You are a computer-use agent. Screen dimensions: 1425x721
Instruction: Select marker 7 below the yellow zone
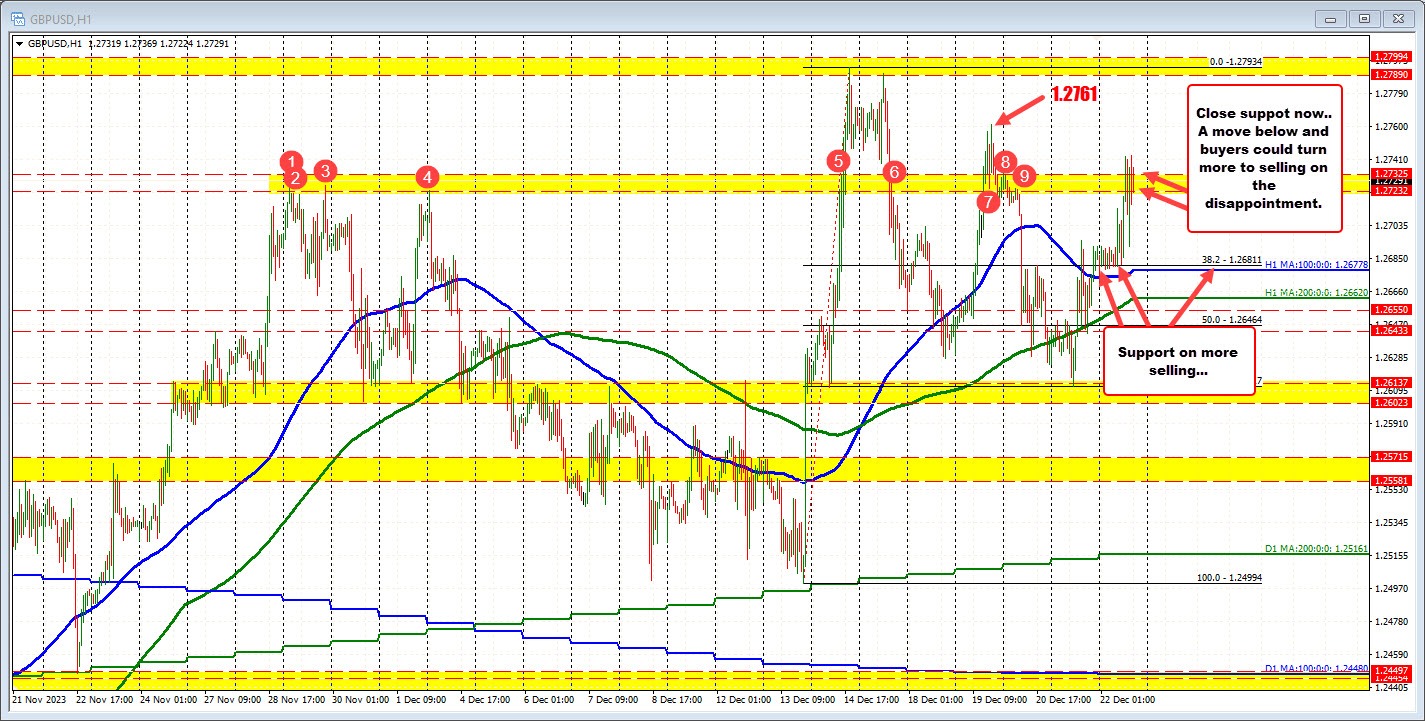988,201
